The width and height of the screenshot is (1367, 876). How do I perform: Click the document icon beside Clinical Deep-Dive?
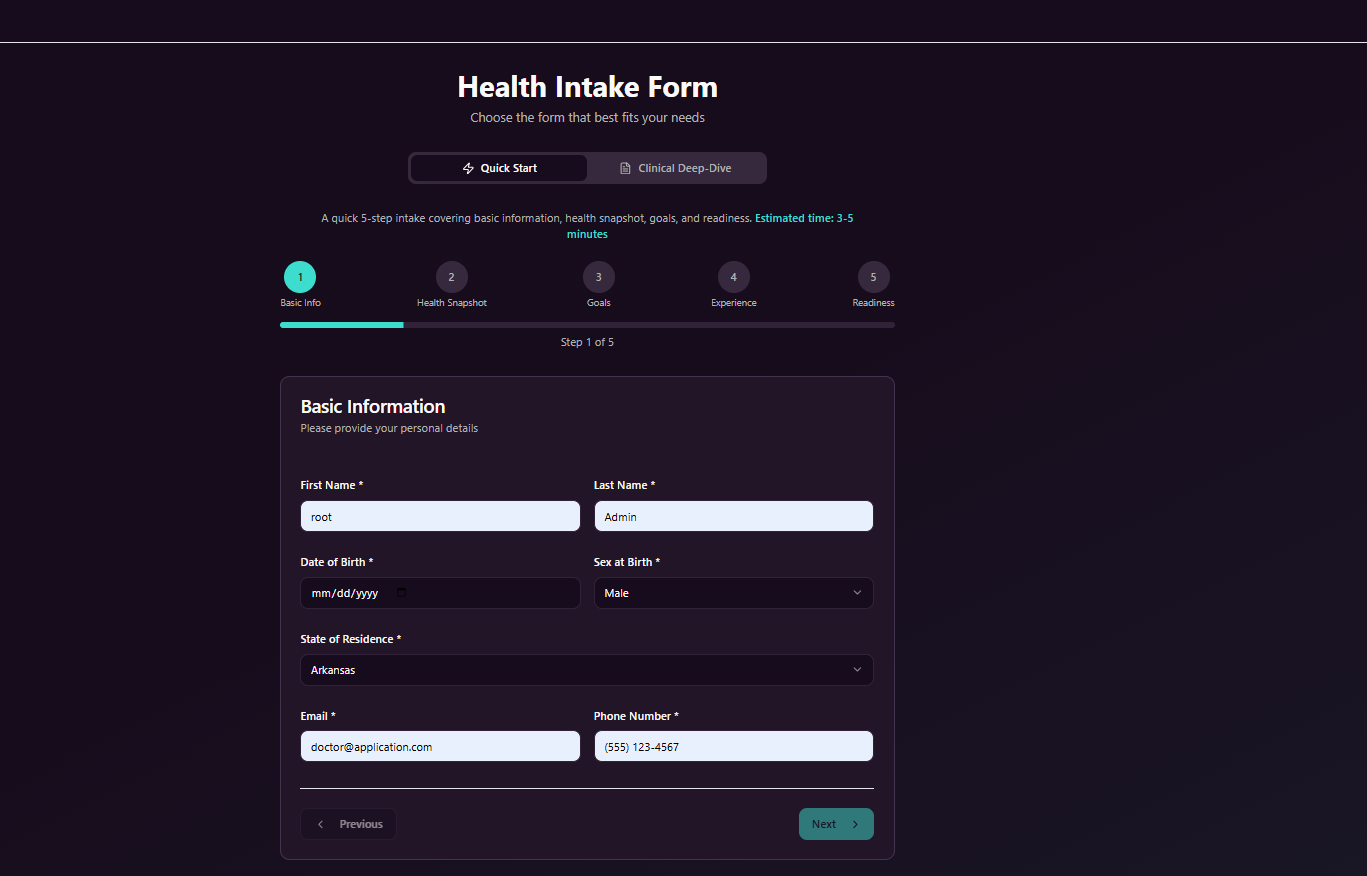pos(625,168)
